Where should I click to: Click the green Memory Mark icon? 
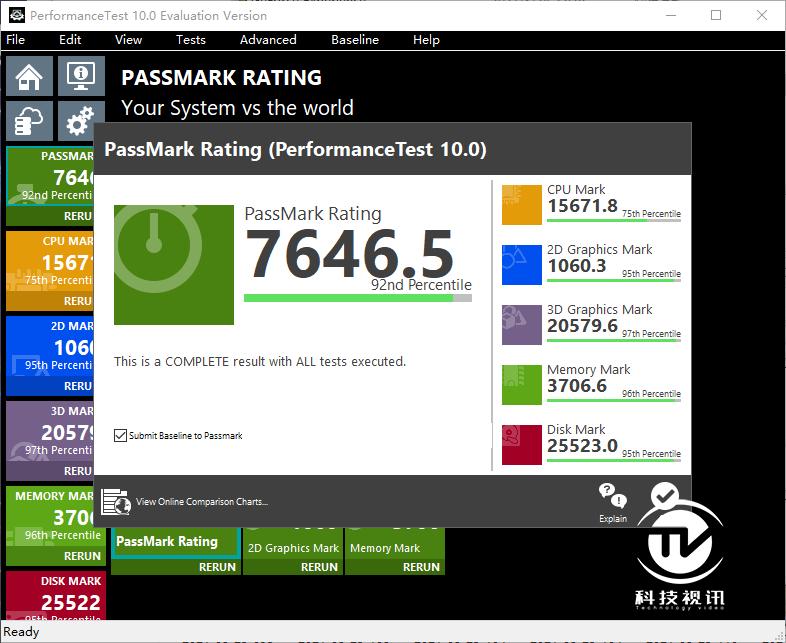tap(522, 384)
